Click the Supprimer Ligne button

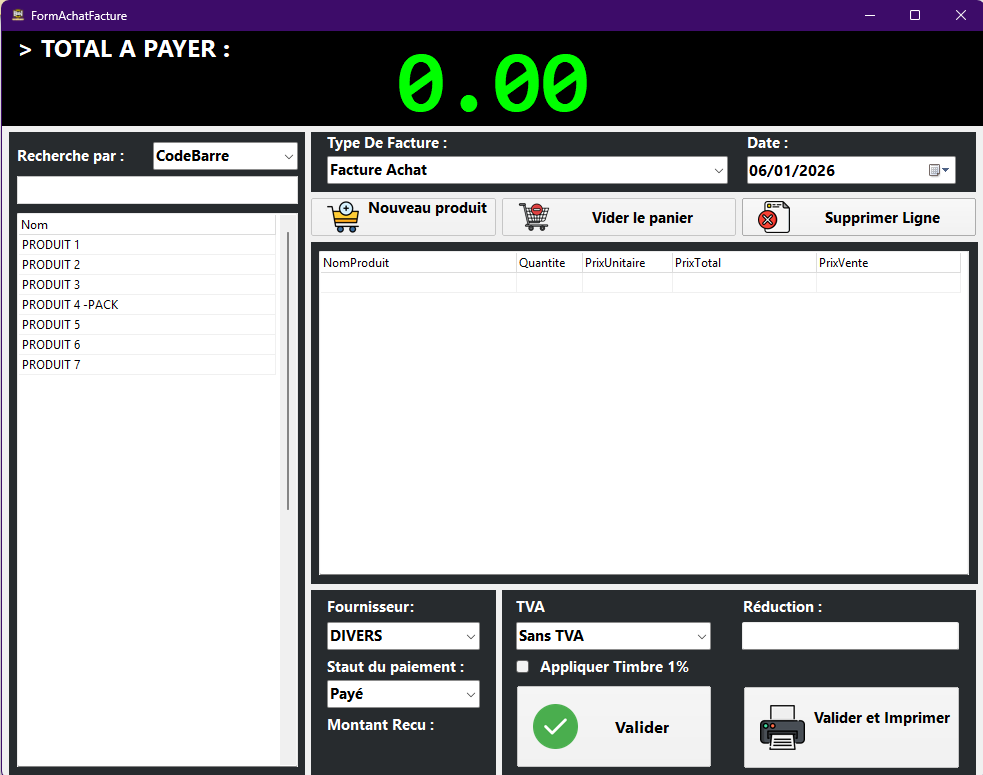[x=882, y=217]
